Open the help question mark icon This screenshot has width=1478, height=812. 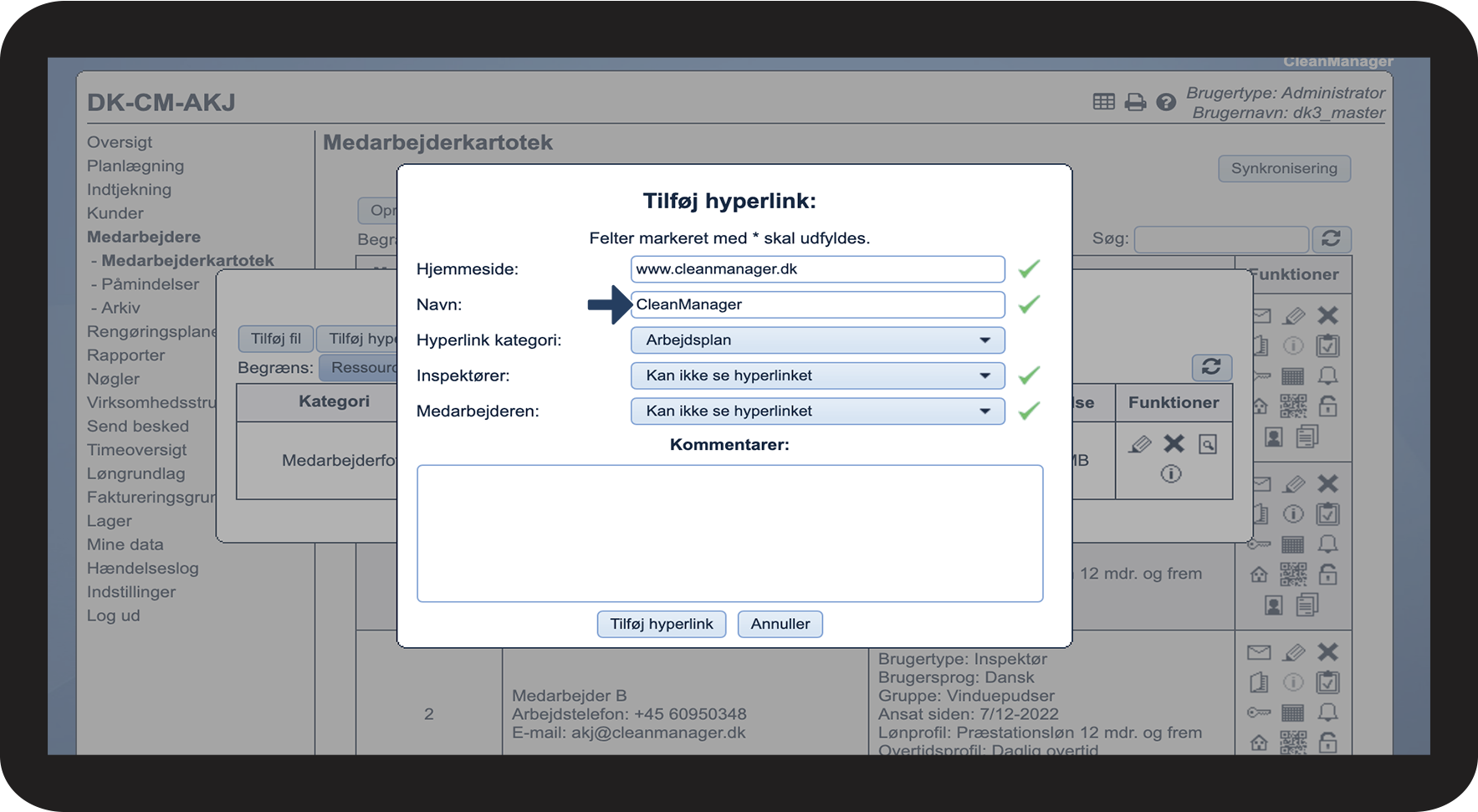click(x=1166, y=102)
